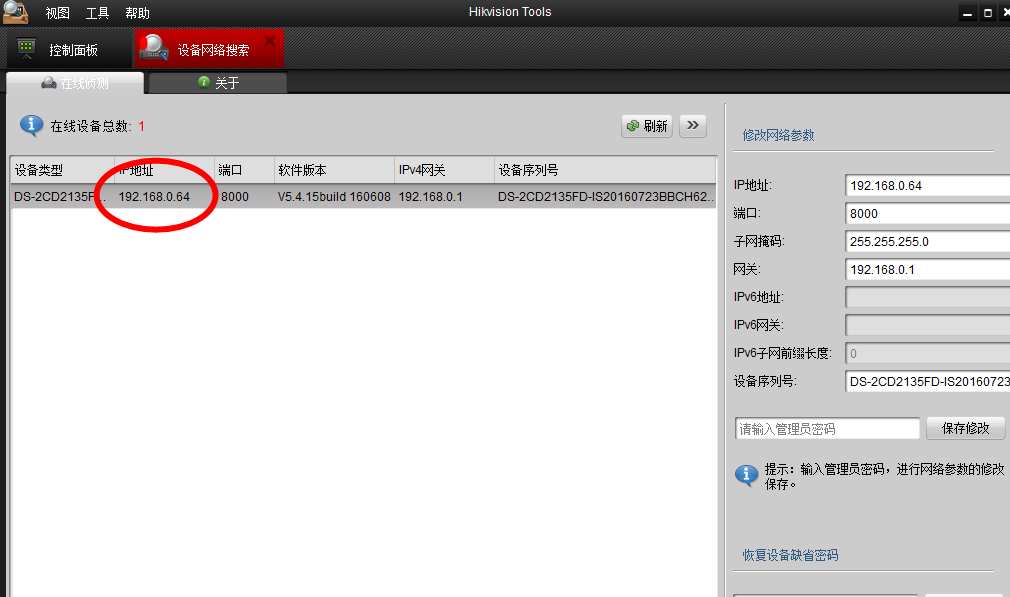Switch to the 控制面板 tab
The width and height of the screenshot is (1010, 597).
(70, 50)
